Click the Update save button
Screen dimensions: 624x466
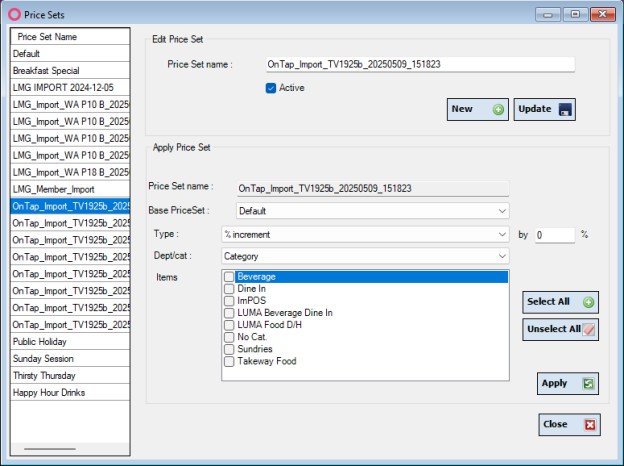[x=544, y=109]
